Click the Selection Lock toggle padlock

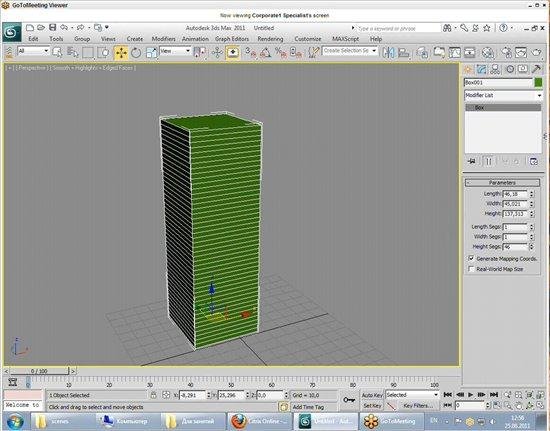[154, 395]
